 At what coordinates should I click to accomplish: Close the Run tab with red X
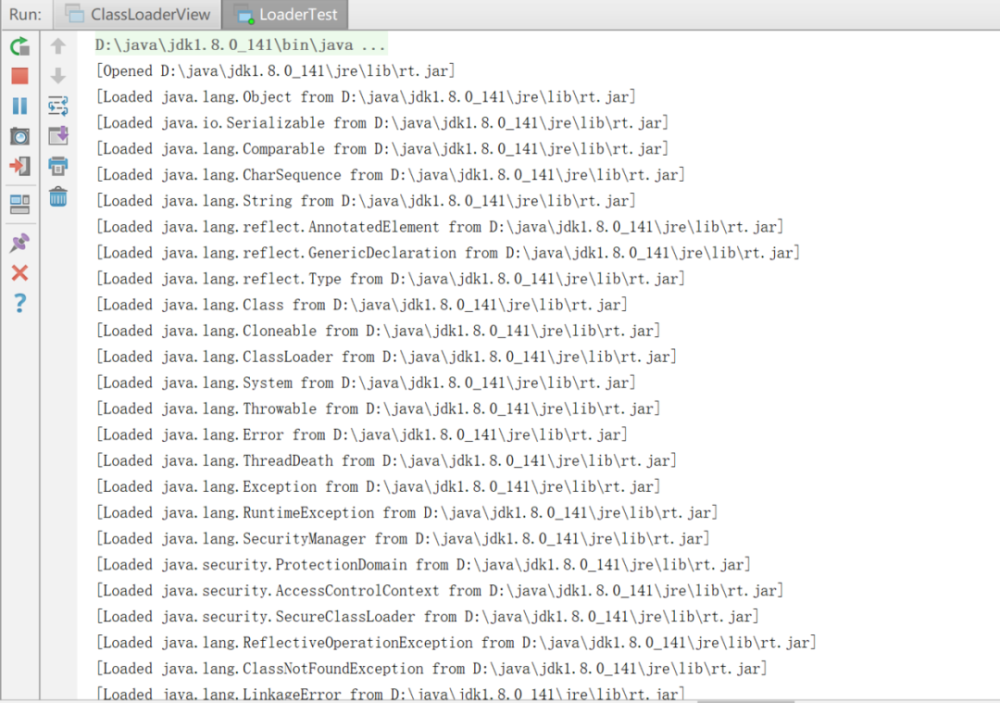coord(20,273)
